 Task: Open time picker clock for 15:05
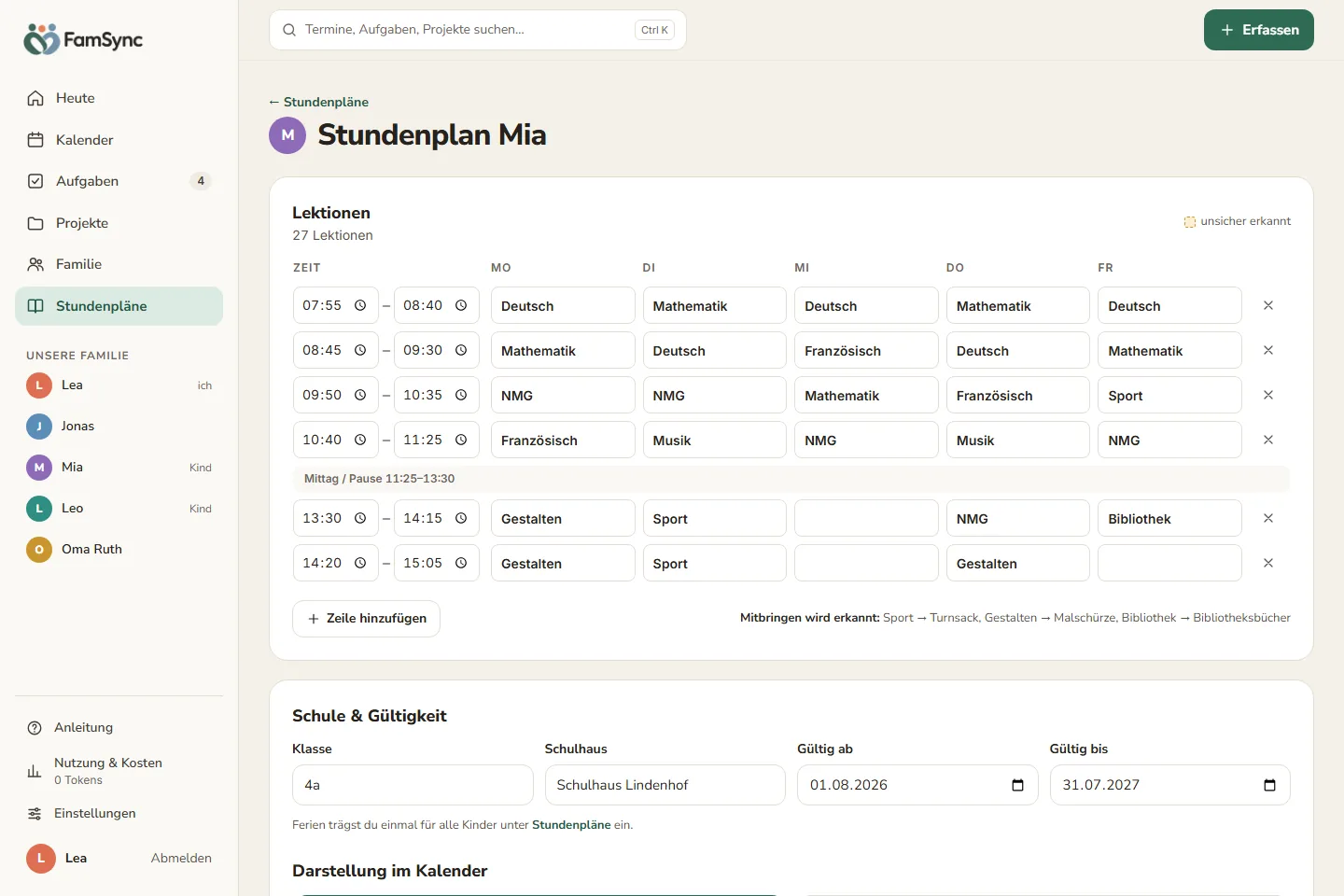click(x=461, y=563)
